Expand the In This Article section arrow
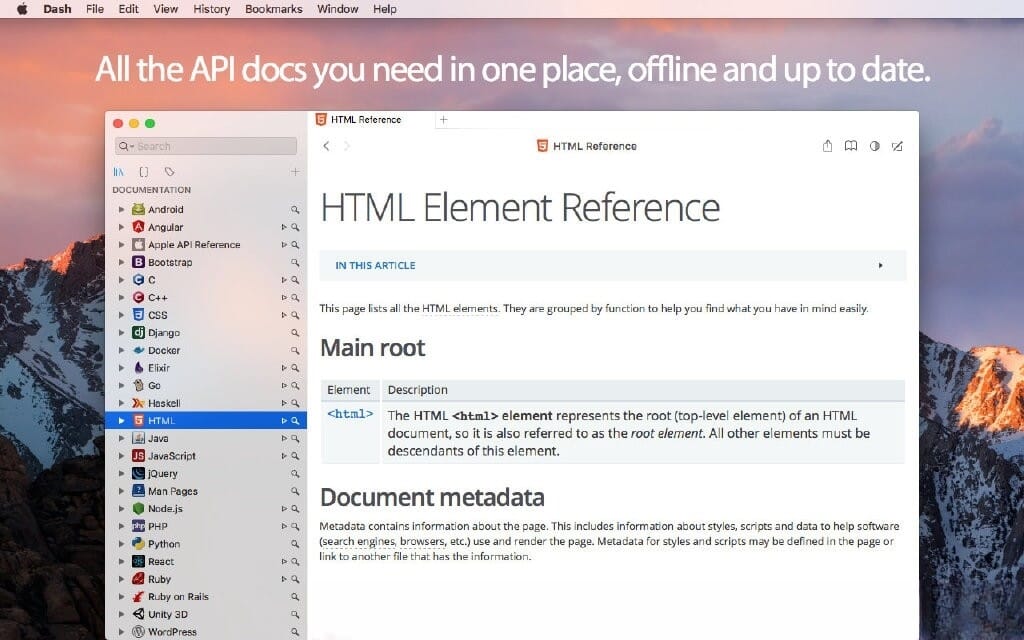1024x640 pixels. point(880,266)
